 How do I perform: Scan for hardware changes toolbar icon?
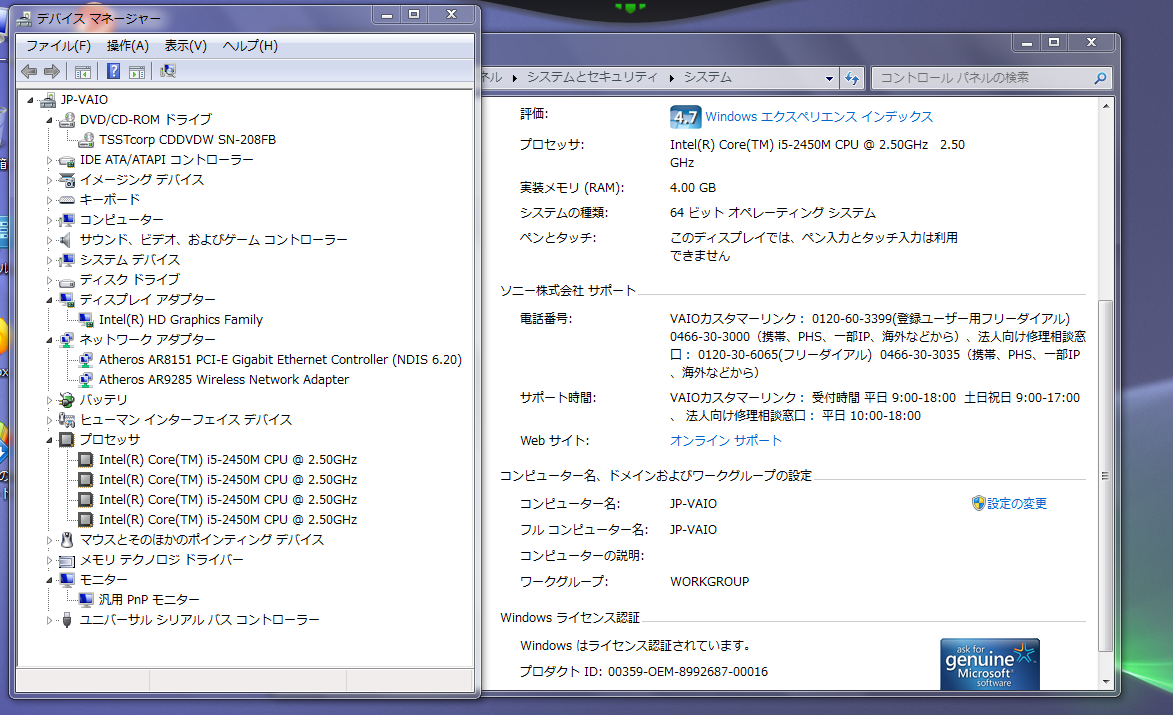168,71
